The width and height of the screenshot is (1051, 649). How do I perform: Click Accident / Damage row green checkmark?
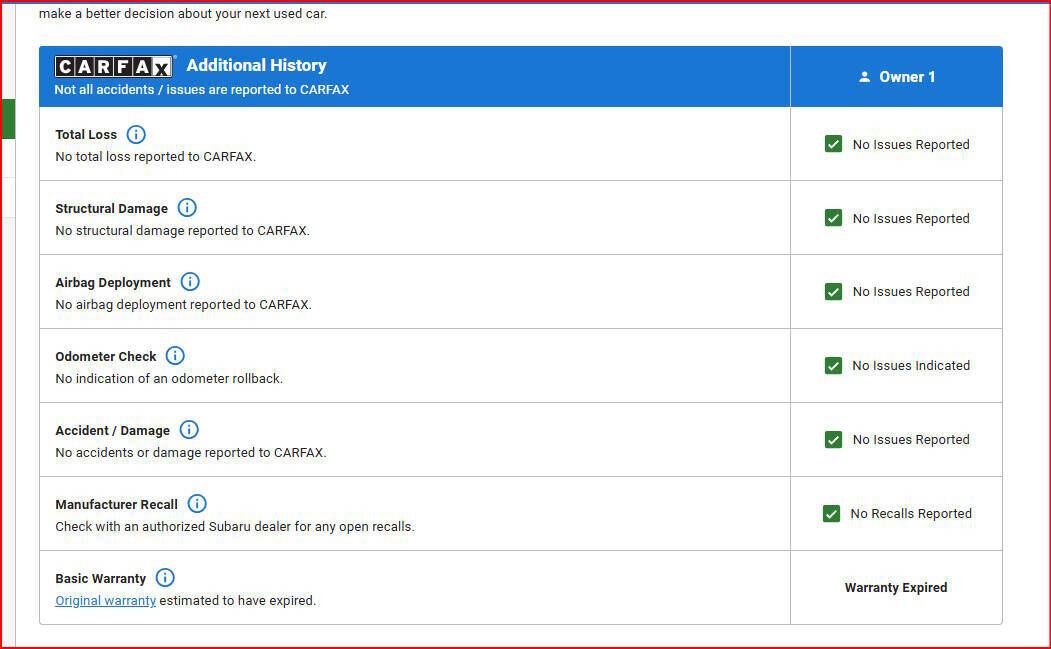click(x=833, y=440)
